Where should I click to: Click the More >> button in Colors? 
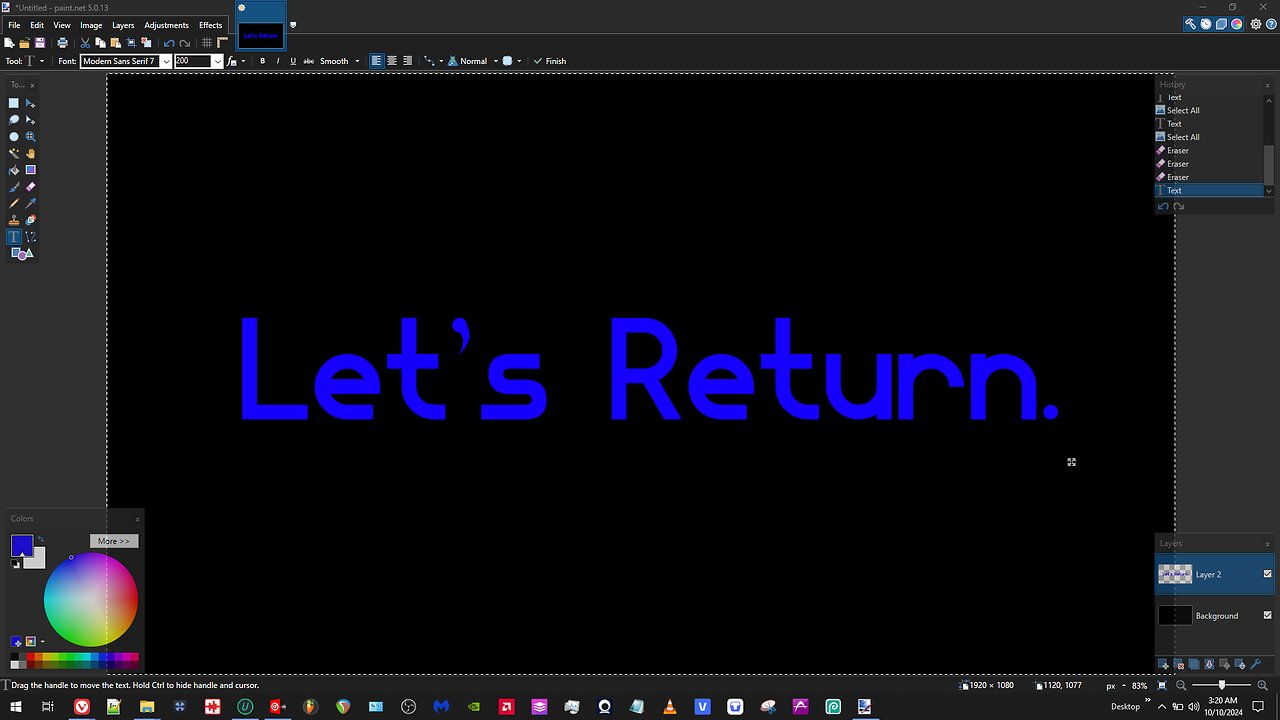(114, 541)
